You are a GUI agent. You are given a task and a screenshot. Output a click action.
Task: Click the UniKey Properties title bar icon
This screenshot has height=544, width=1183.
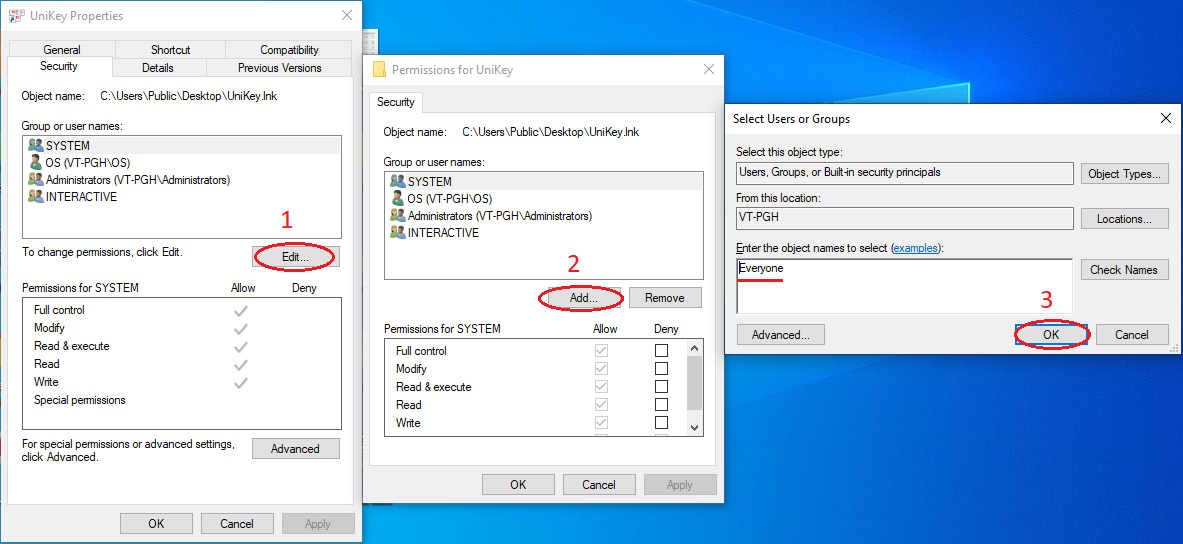coord(17,16)
